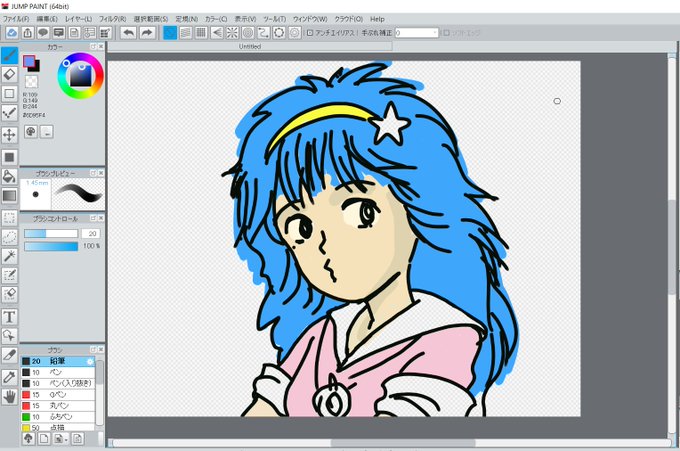Select the 鉛筆 brush in the brush list
This screenshot has width=680, height=451.
(x=58, y=361)
